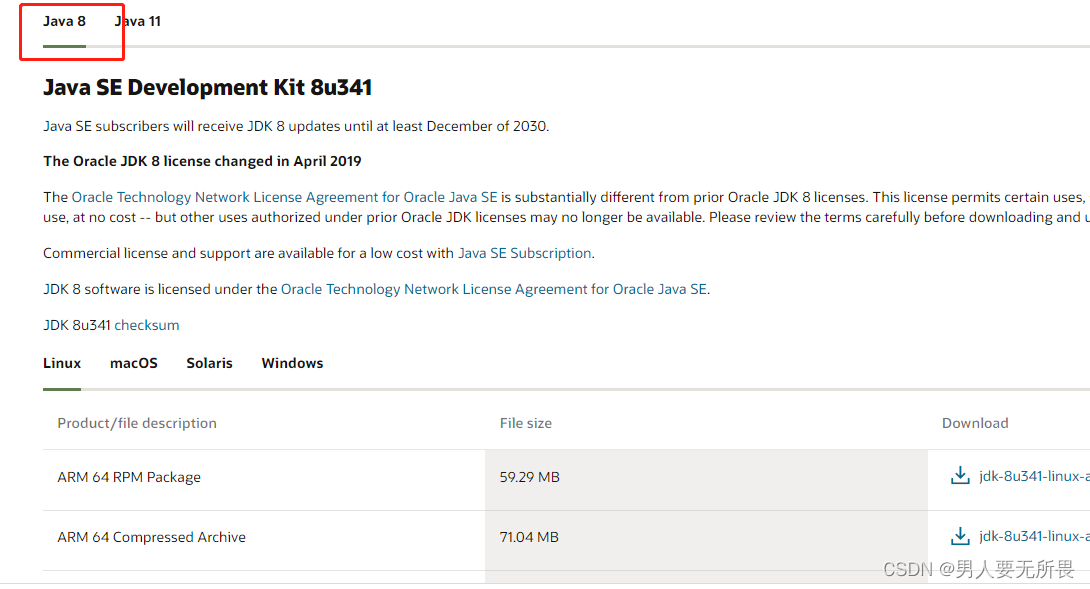Click the 'Product/file description' column header
Screen dimensions: 1090x589
[x=137, y=423]
